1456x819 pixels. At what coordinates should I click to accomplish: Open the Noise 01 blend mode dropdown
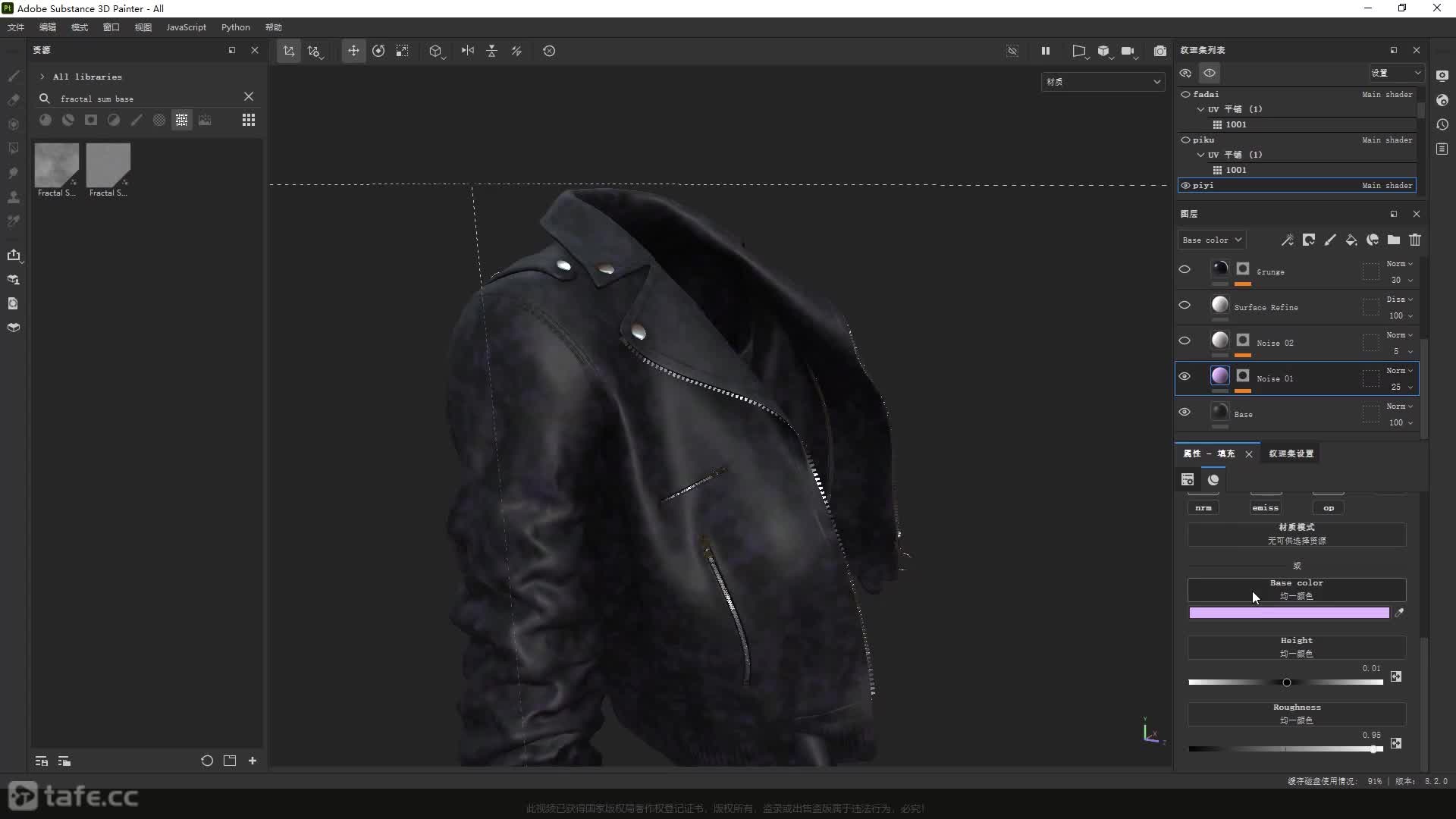pyautogui.click(x=1399, y=371)
